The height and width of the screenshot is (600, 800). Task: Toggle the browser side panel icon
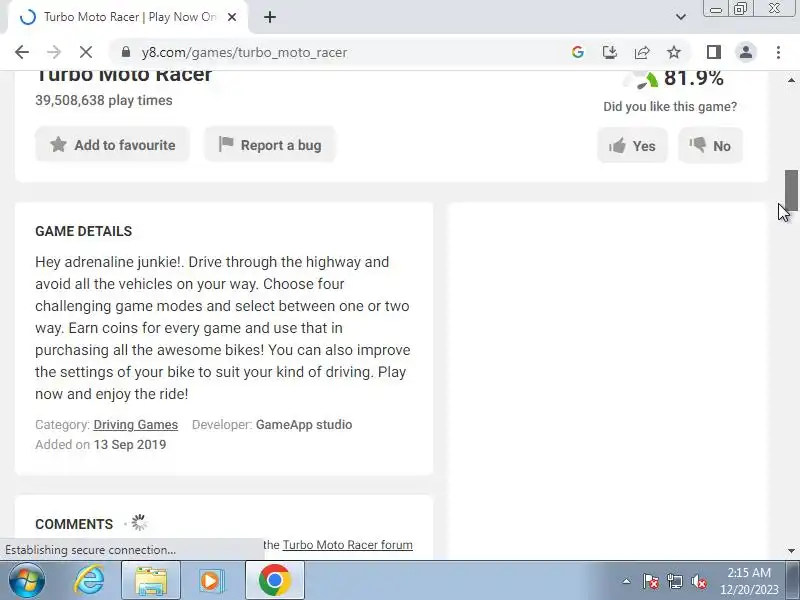(x=713, y=52)
